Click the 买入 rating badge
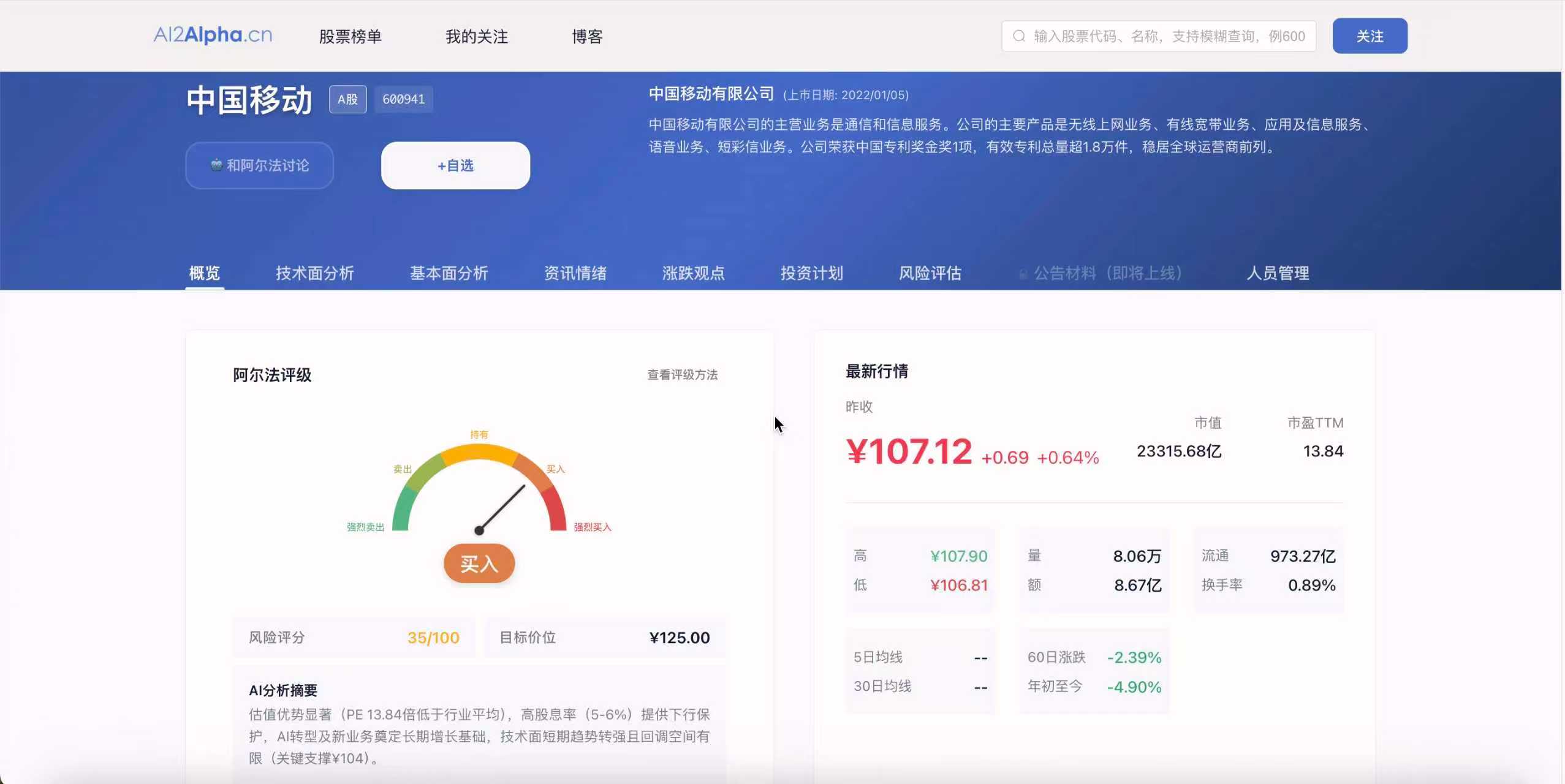 click(x=479, y=563)
